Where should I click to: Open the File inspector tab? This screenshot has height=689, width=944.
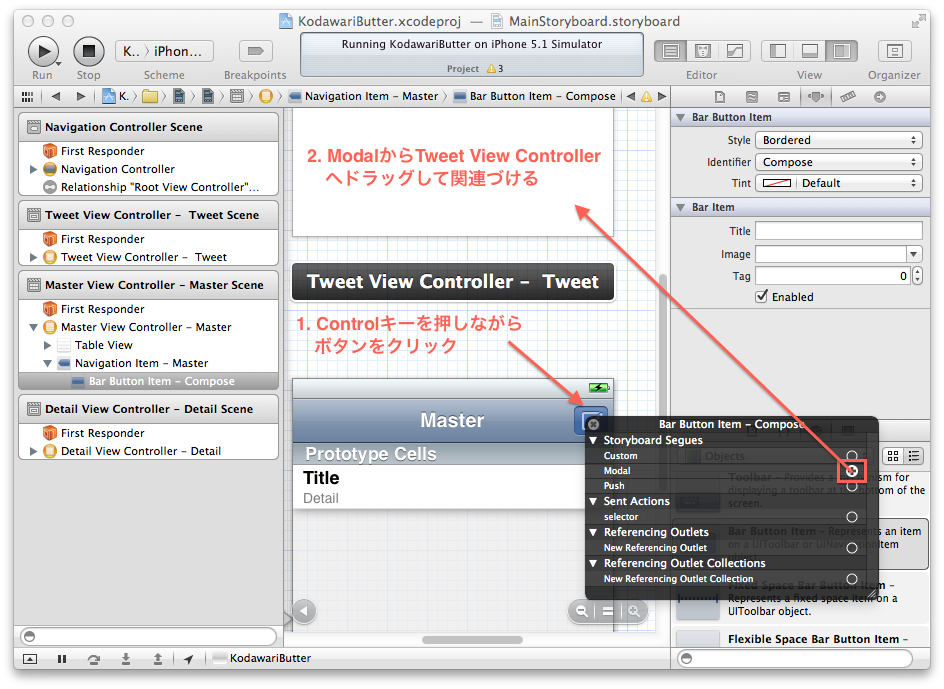coord(719,96)
